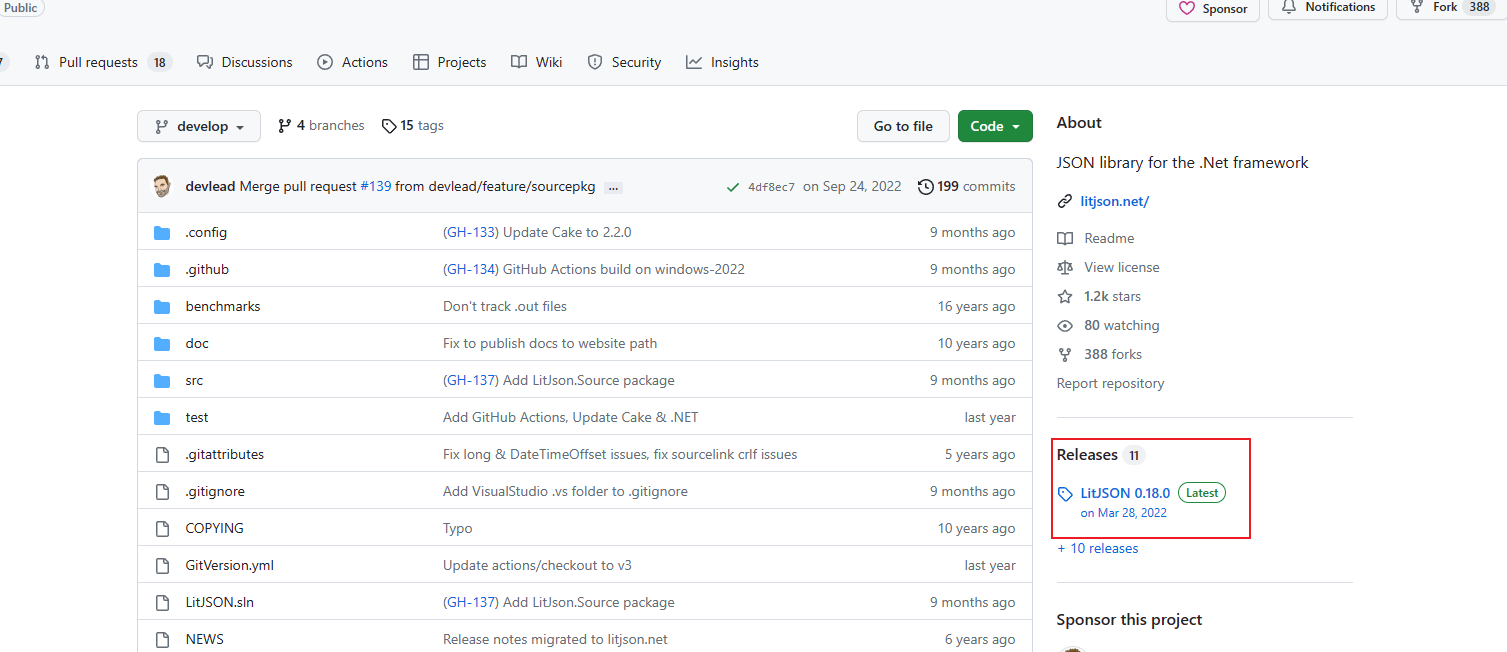
Task: Click the green check build status icon
Action: (x=733, y=187)
